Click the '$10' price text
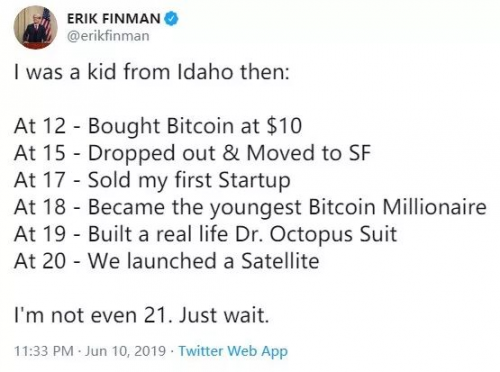500x372 pixels. [284, 126]
